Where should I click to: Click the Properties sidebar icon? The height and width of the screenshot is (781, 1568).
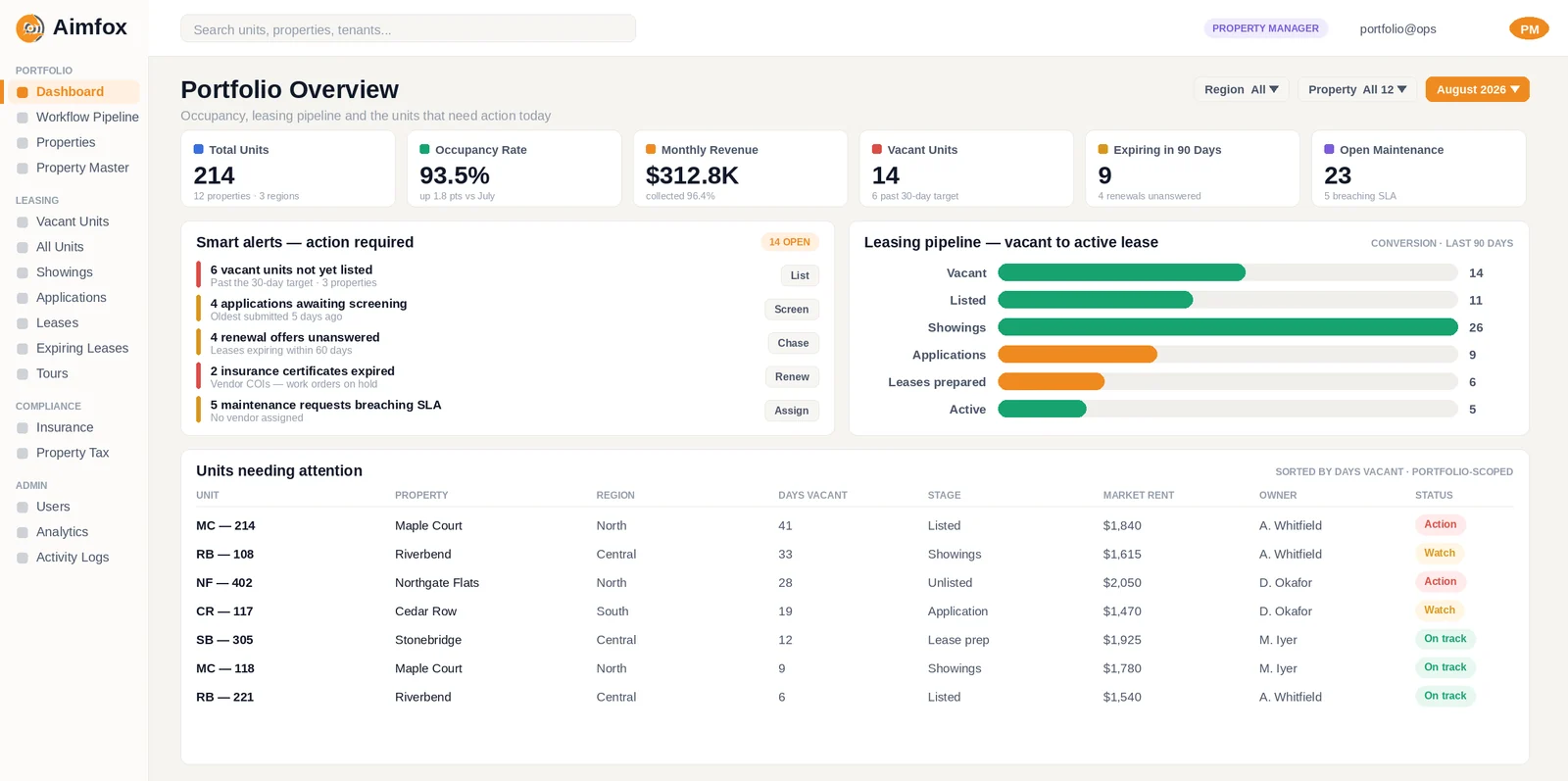coord(23,143)
